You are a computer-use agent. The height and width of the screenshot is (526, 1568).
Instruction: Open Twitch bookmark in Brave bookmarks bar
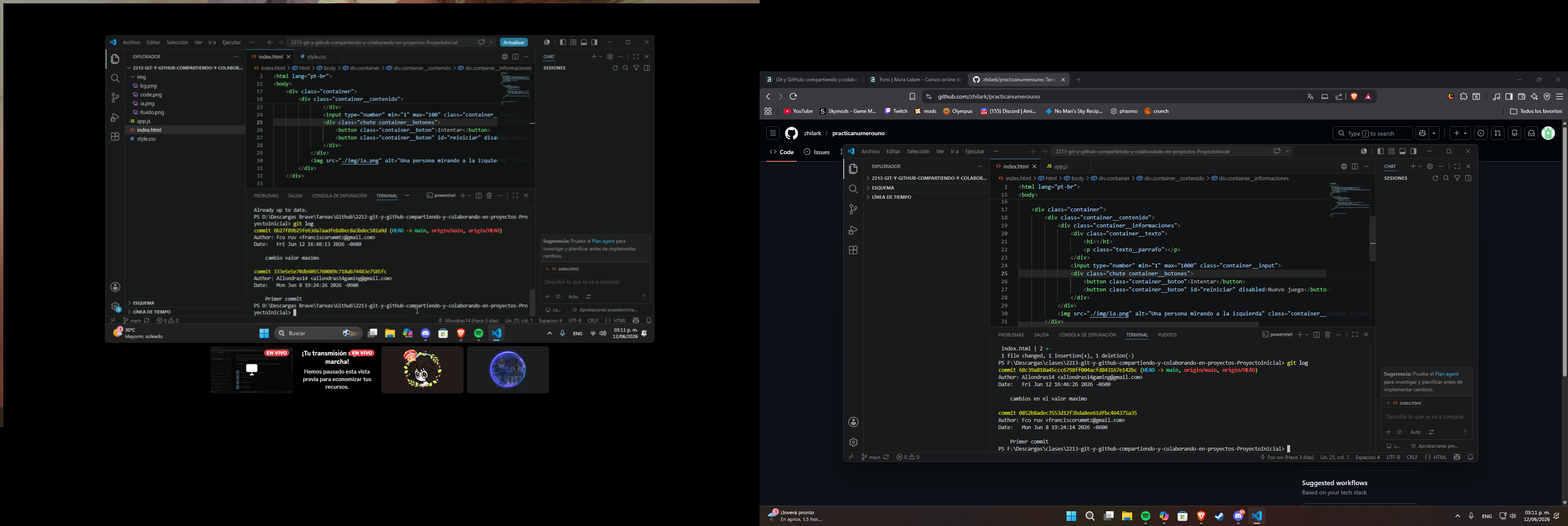click(896, 112)
